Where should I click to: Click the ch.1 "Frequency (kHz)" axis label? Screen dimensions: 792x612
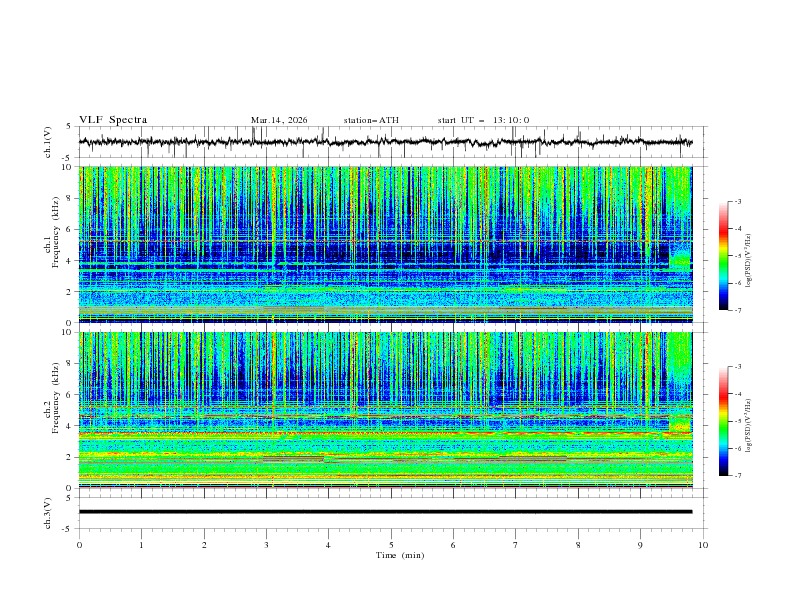55,230
